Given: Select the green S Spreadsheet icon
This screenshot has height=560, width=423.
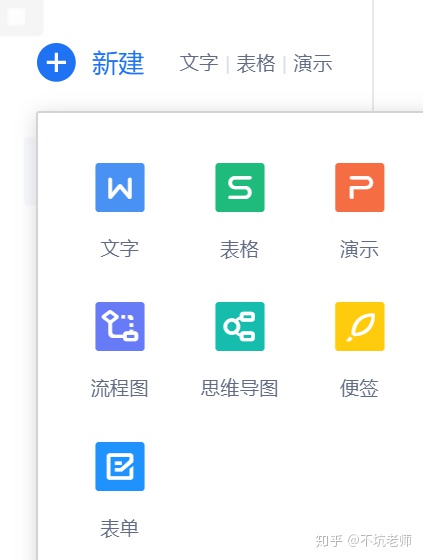Looking at the screenshot, I should pyautogui.click(x=240, y=188).
